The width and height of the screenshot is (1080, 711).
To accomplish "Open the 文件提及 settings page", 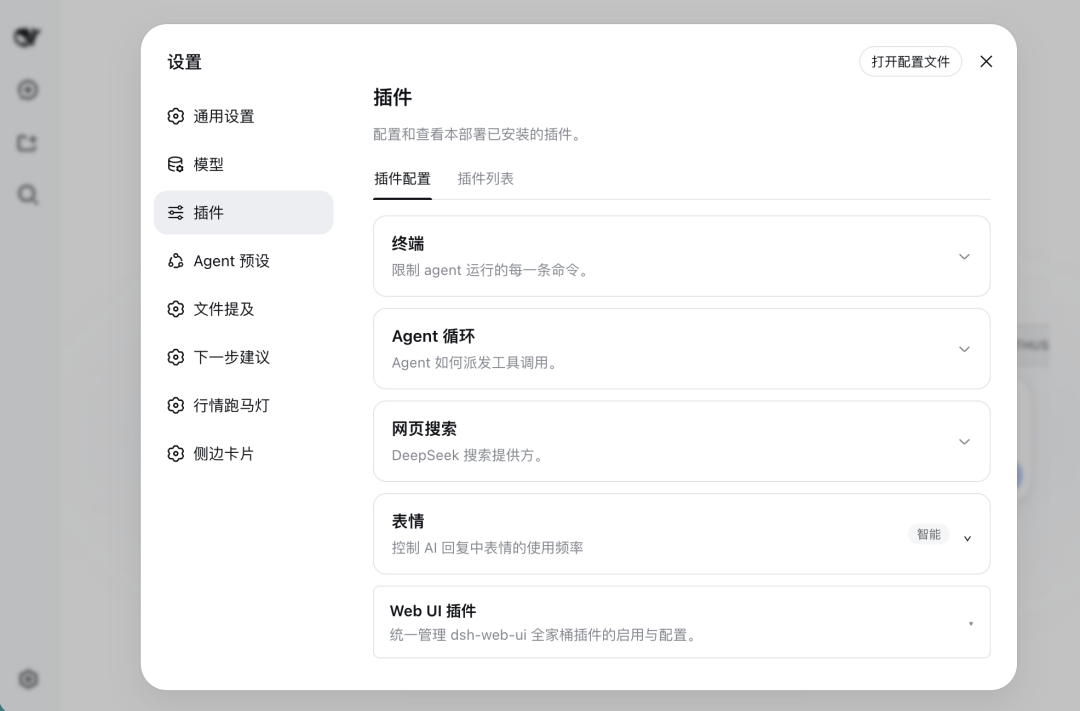I will click(244, 309).
